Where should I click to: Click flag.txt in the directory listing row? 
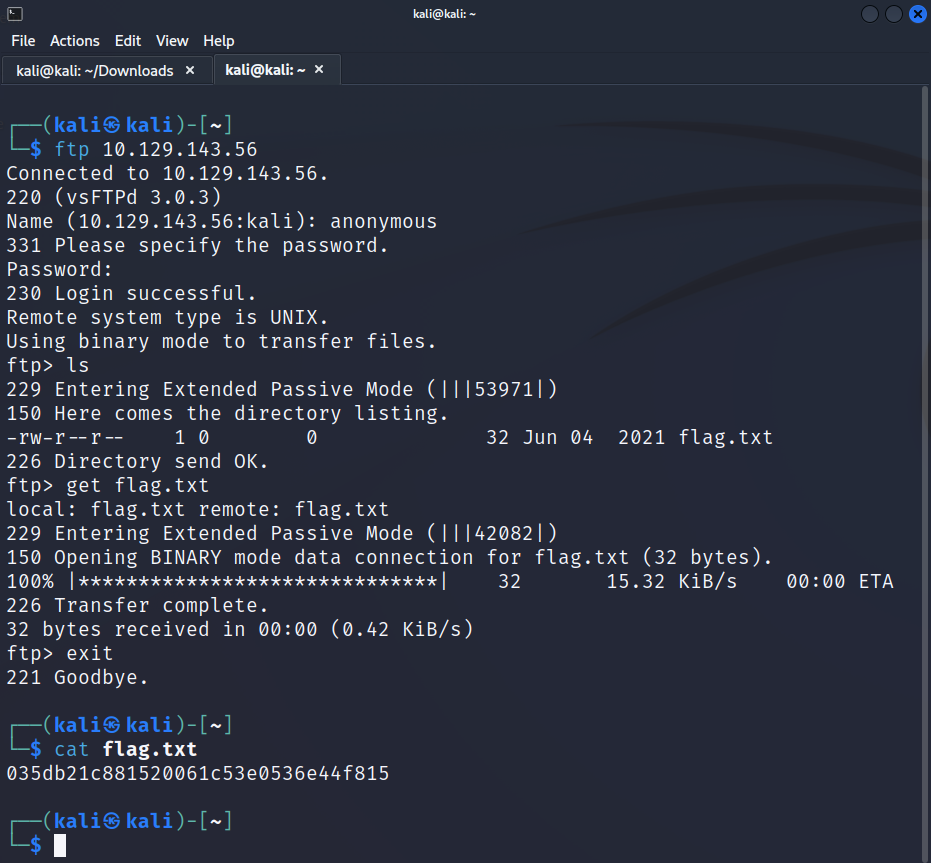(x=725, y=437)
